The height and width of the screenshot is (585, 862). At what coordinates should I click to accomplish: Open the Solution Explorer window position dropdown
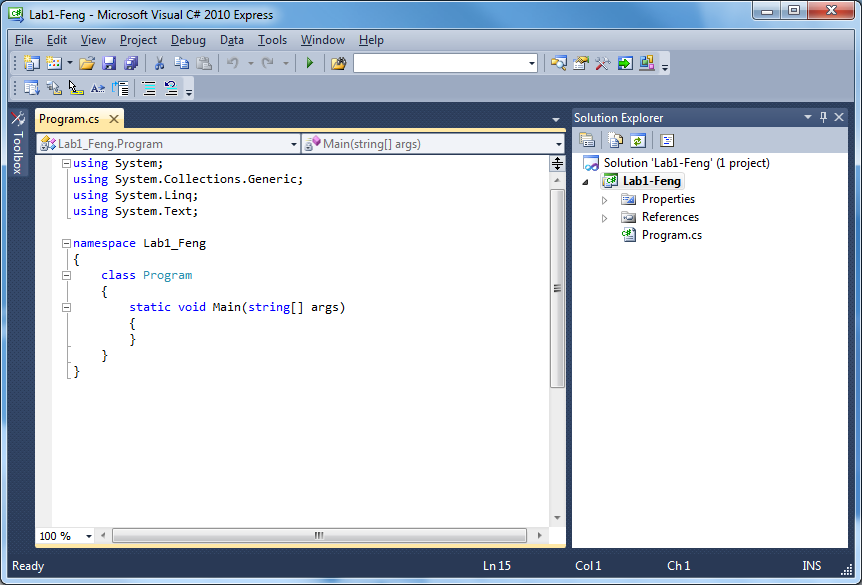click(x=808, y=117)
